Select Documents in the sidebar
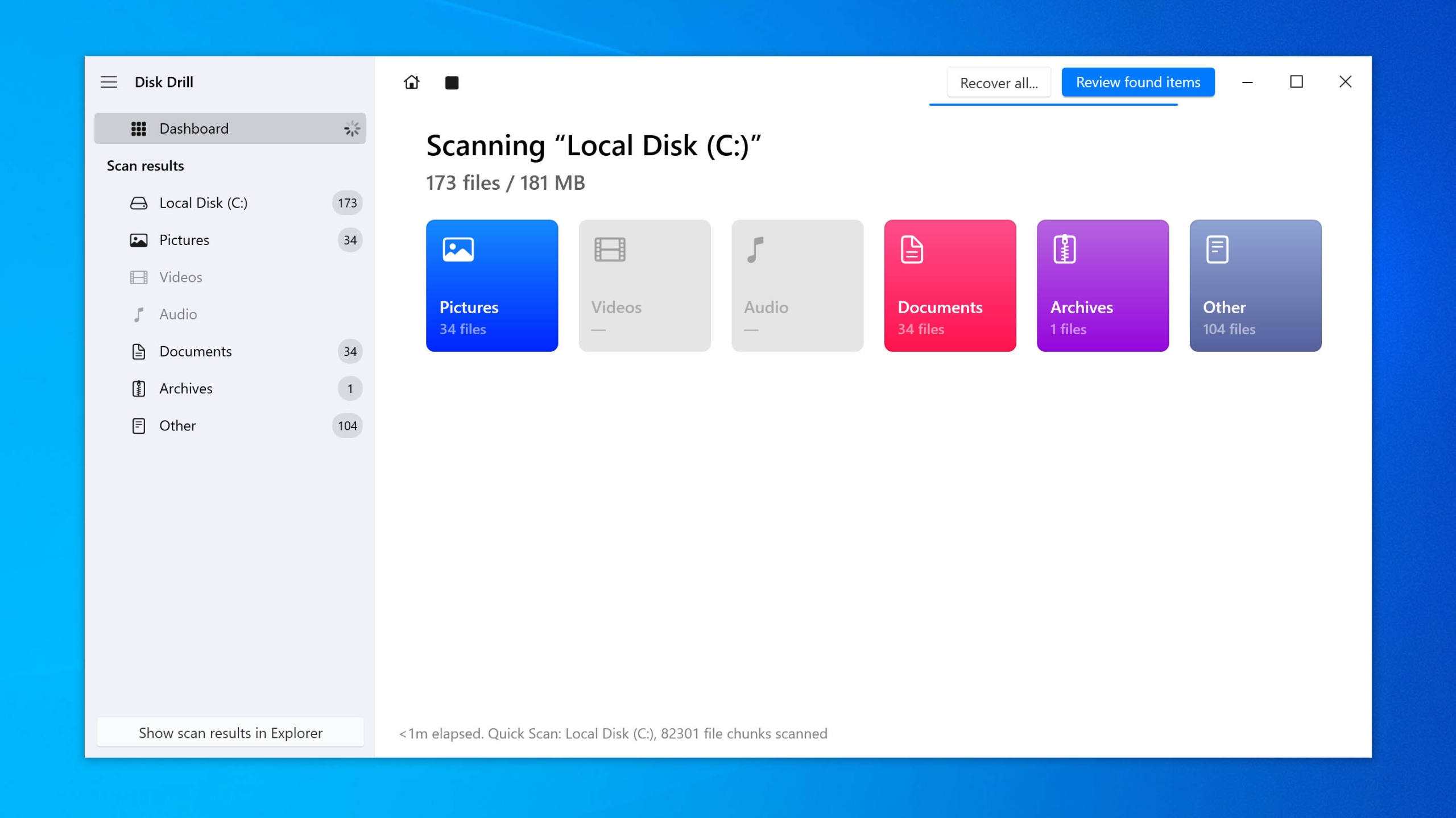Viewport: 1456px width, 818px height. coord(230,351)
